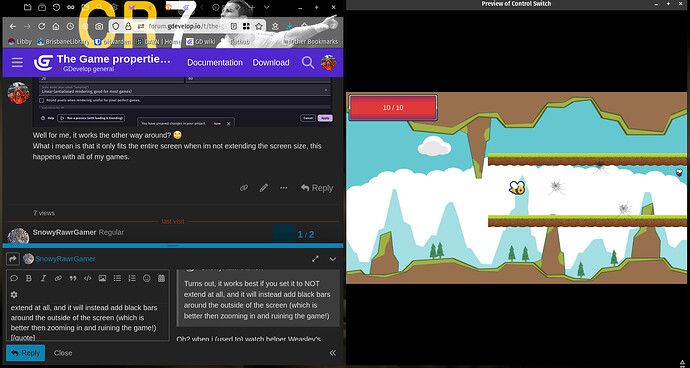Insert a hyperlink in the composer

coord(58,278)
